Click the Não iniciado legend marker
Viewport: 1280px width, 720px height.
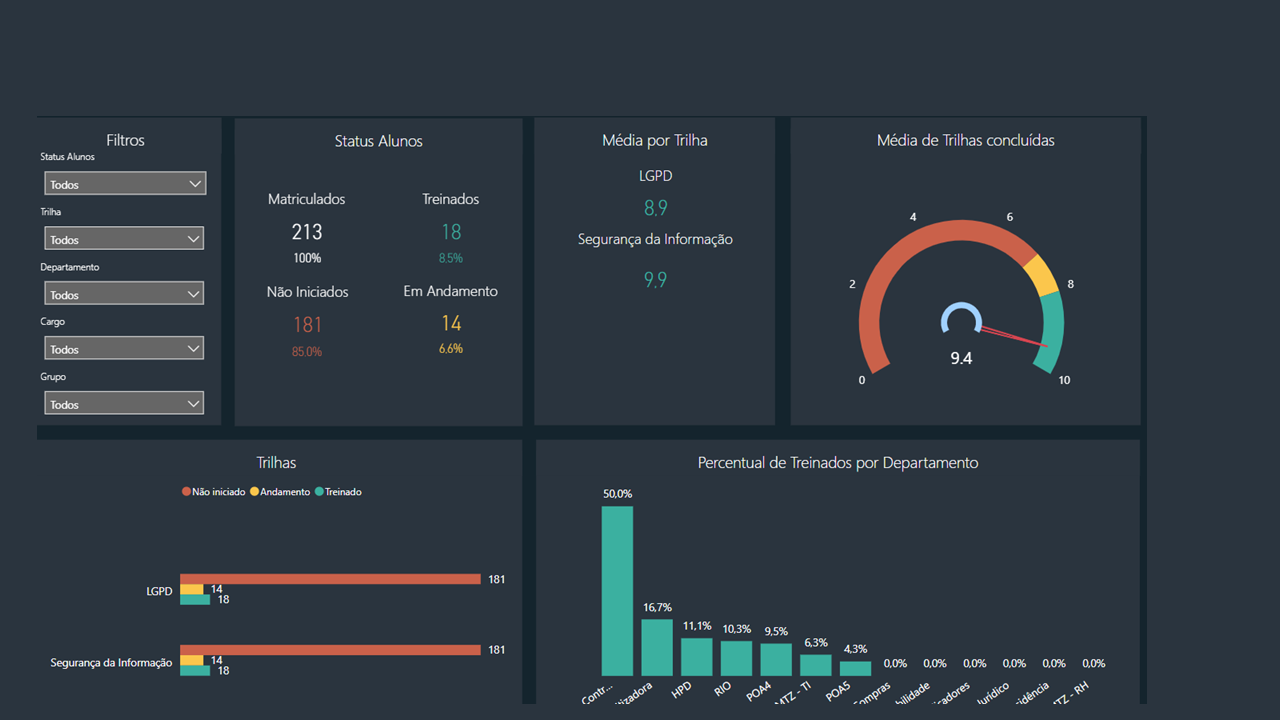(186, 492)
